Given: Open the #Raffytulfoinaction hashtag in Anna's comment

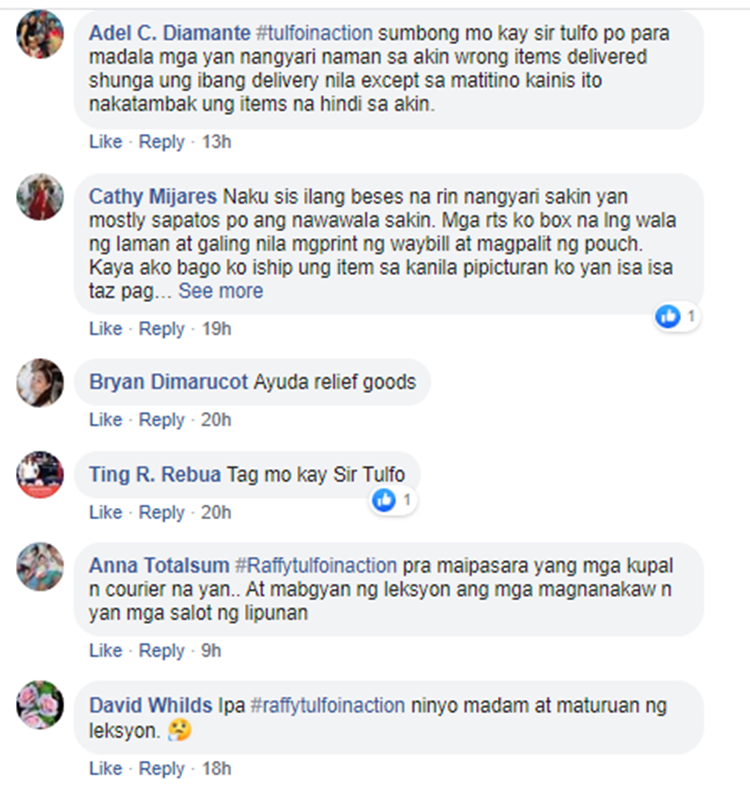Looking at the screenshot, I should coord(316,566).
